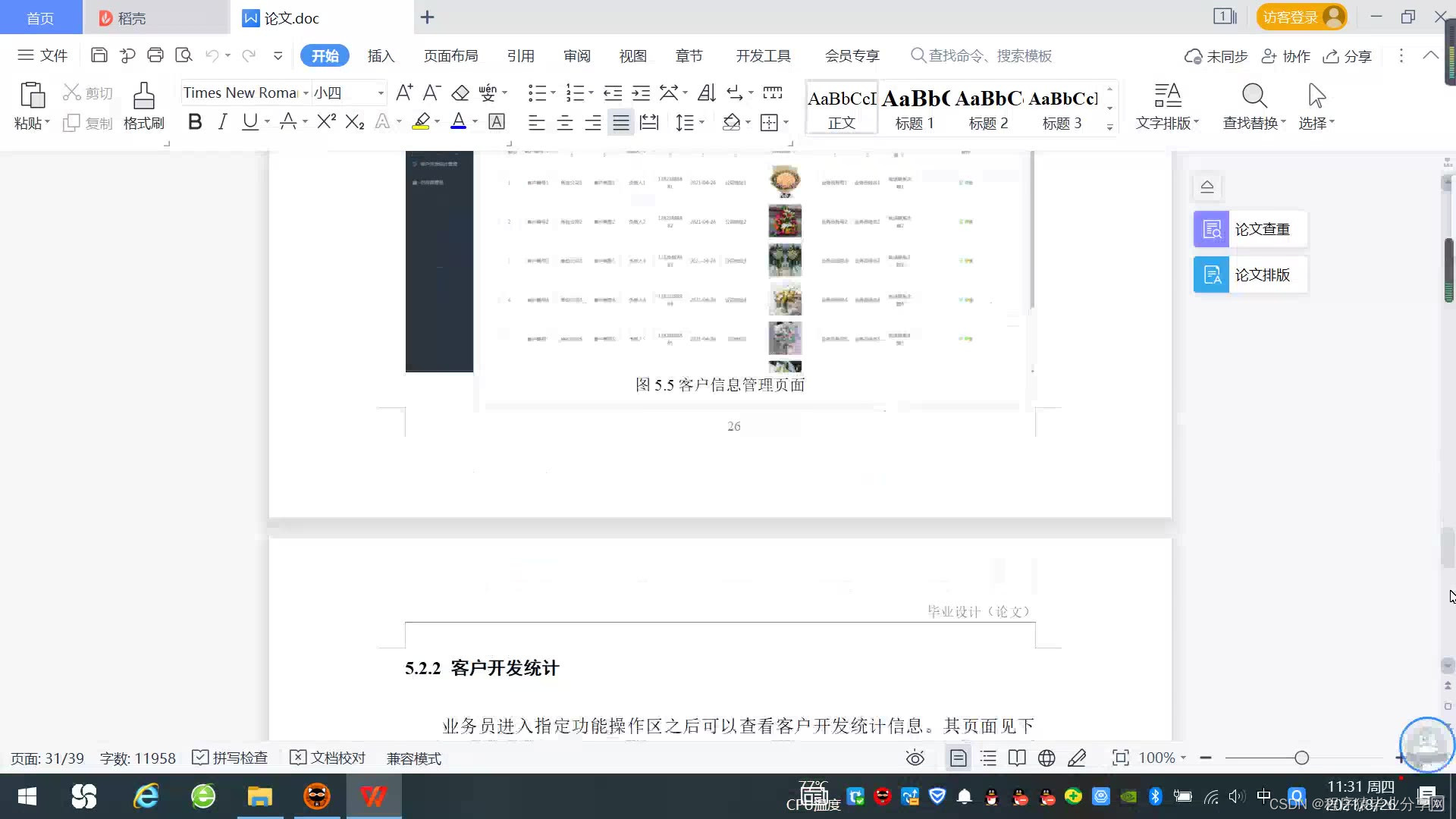Click 论文排版 paper layout button
Viewport: 1456px width, 819px height.
click(x=1250, y=275)
